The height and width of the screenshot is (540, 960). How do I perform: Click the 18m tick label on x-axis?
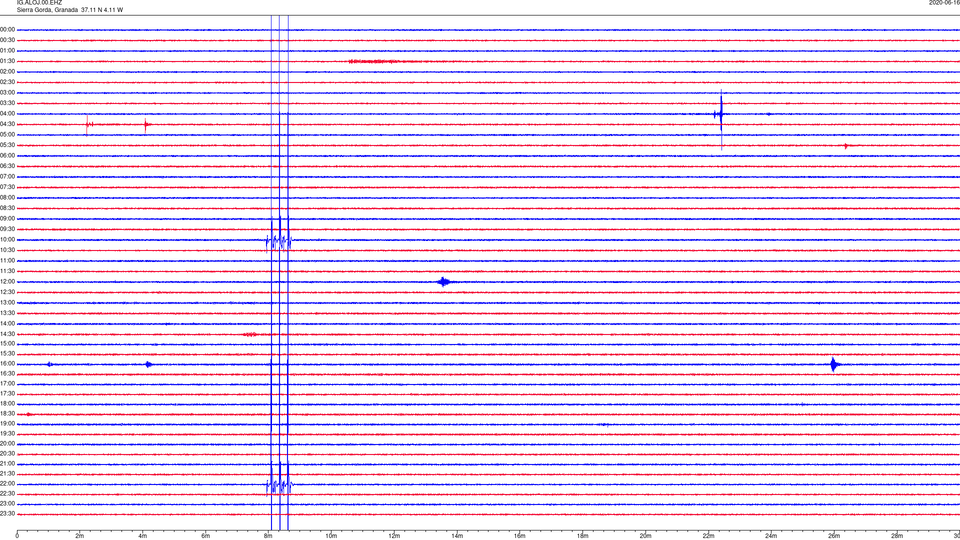click(x=582, y=536)
